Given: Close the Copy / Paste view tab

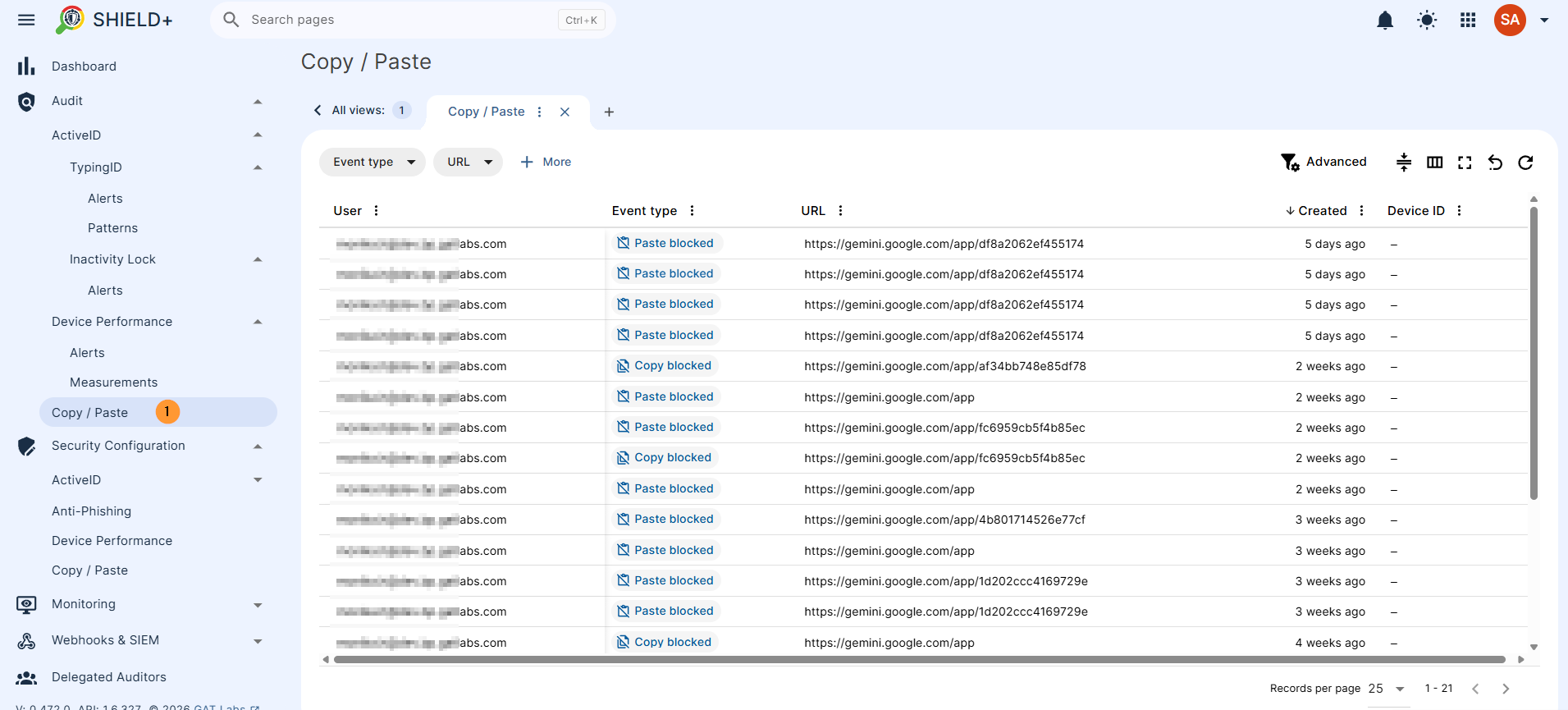Looking at the screenshot, I should (565, 112).
